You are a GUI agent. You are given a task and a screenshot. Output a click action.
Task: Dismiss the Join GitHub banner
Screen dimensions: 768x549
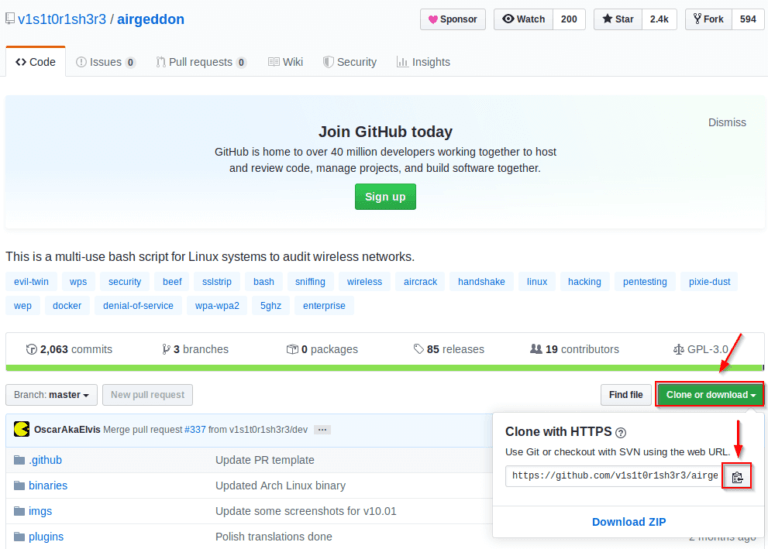click(727, 122)
